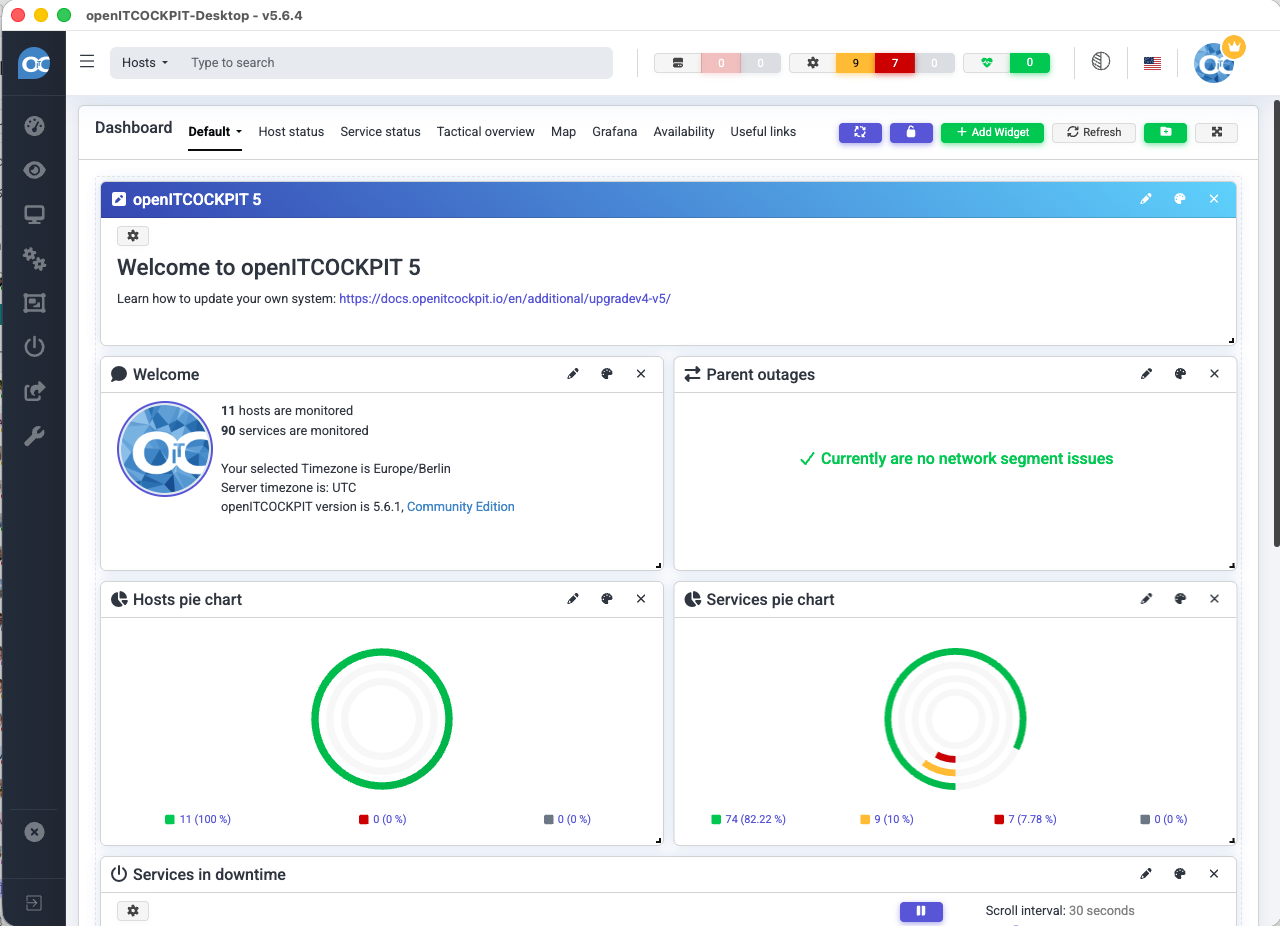The image size is (1280, 926).
Task: Open the monitor screen icon in sidebar
Action: (34, 214)
